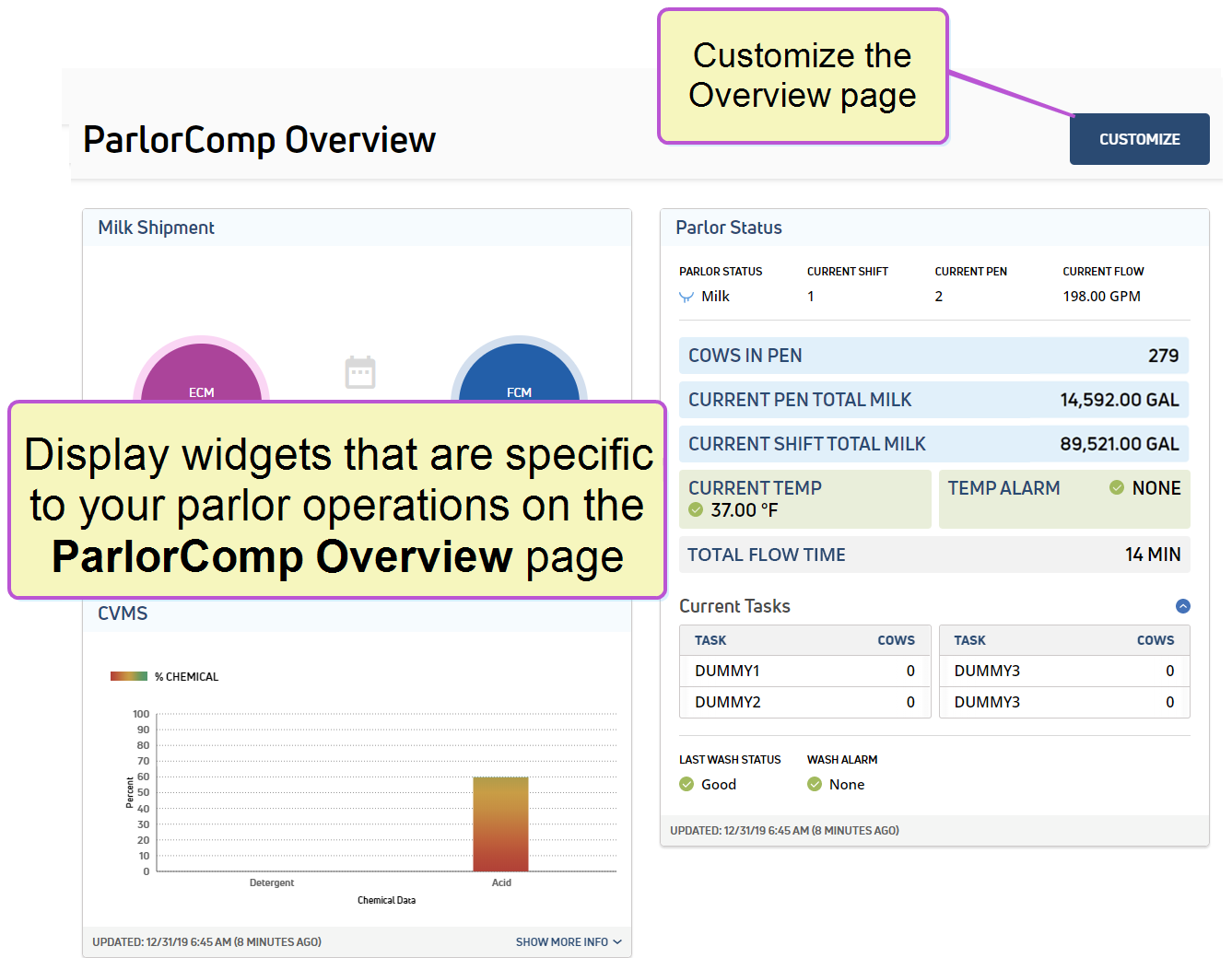Image resolution: width=1232 pixels, height=958 pixels.
Task: Select the CURRENT PEN TOTAL MILK row
Action: click(933, 400)
